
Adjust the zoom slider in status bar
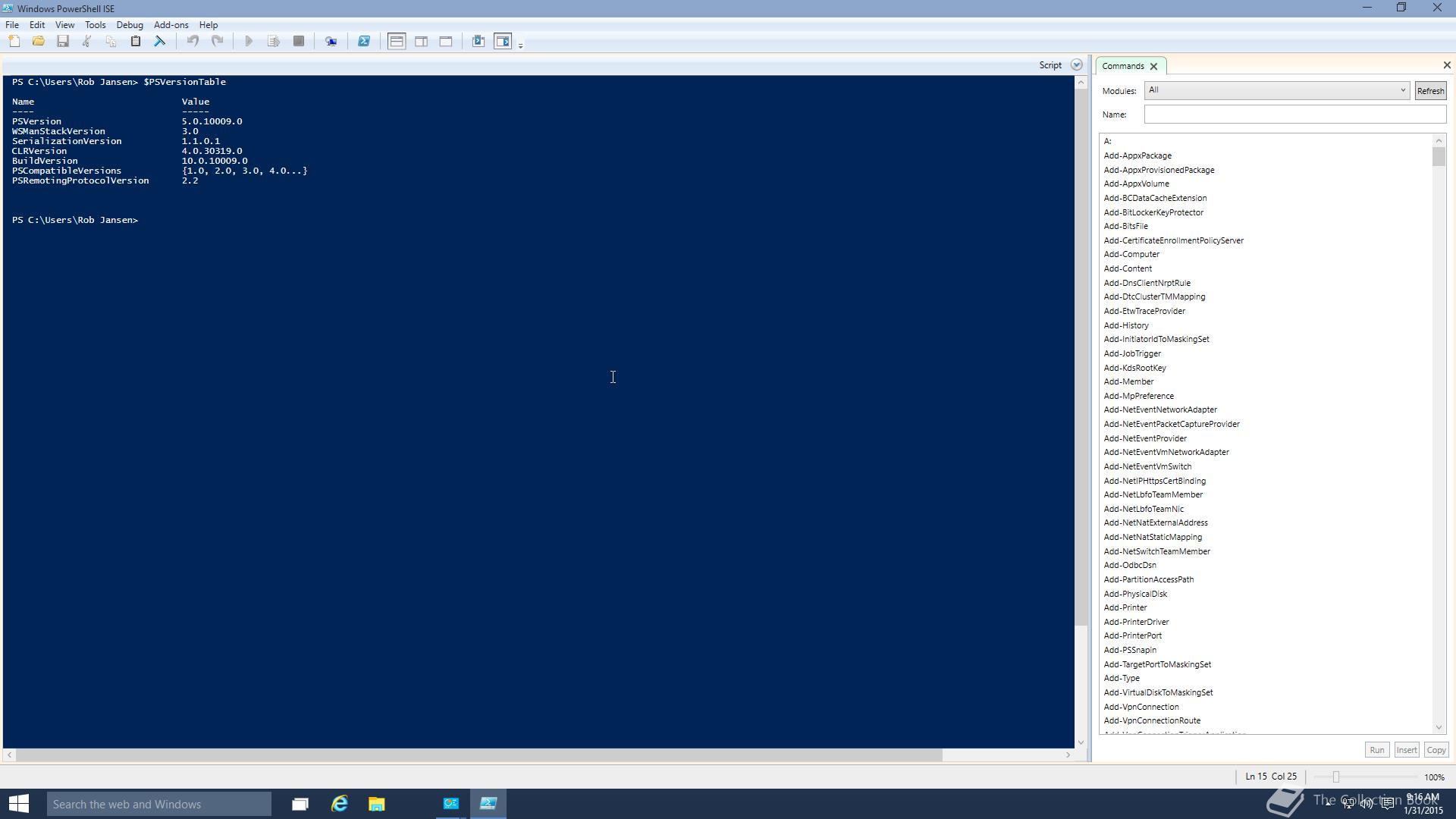click(x=1336, y=777)
